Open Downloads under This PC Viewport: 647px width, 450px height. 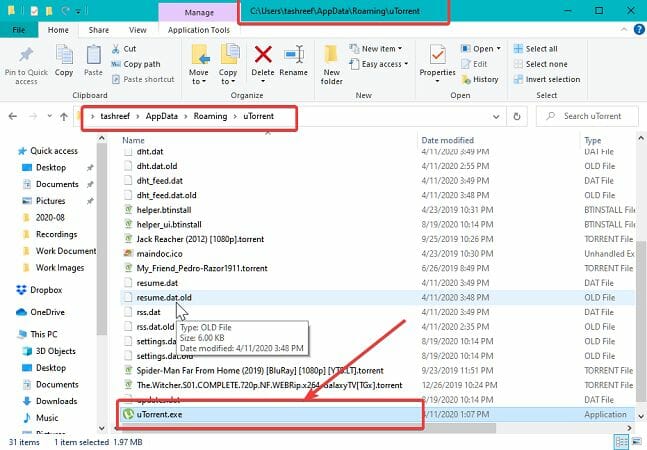coord(50,401)
